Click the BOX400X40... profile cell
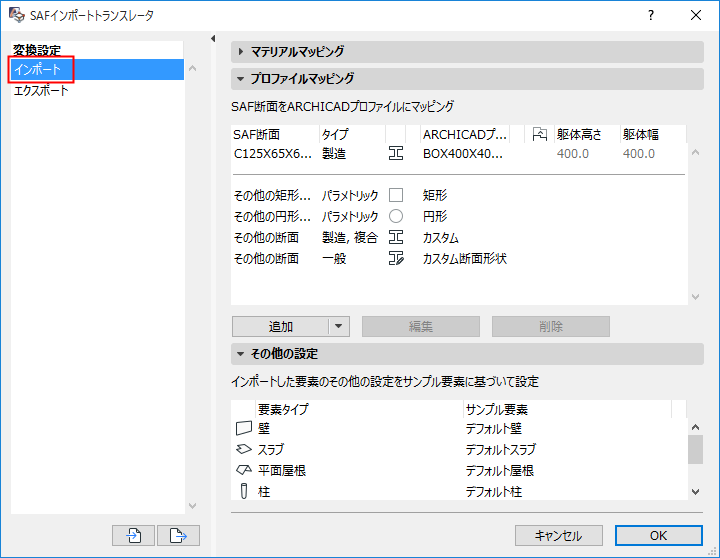The width and height of the screenshot is (720, 558). tap(463, 153)
